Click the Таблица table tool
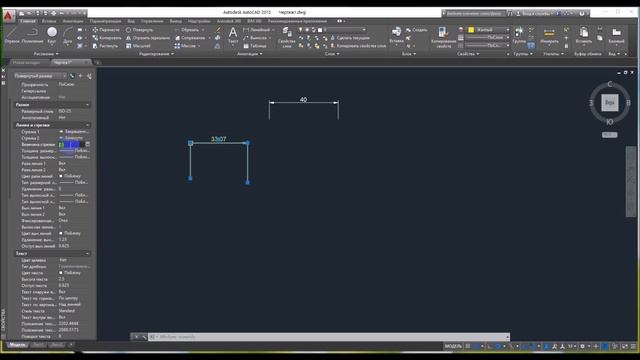640x360 pixels. pyautogui.click(x=255, y=46)
